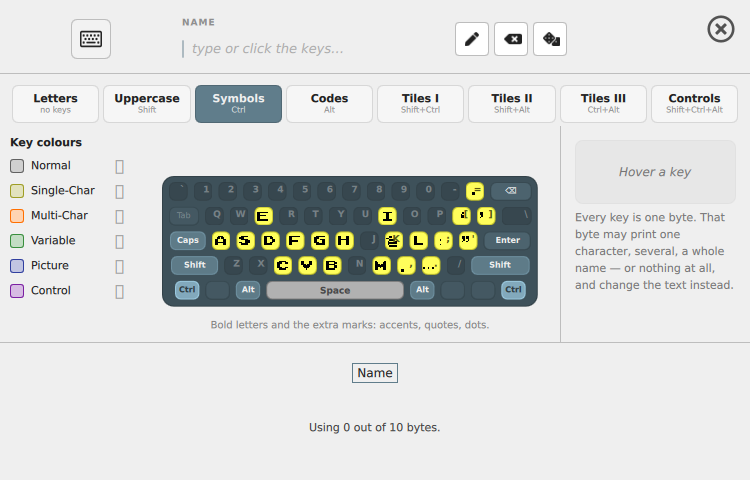Switch to the Letters tab
The height and width of the screenshot is (480, 750).
[55, 104]
